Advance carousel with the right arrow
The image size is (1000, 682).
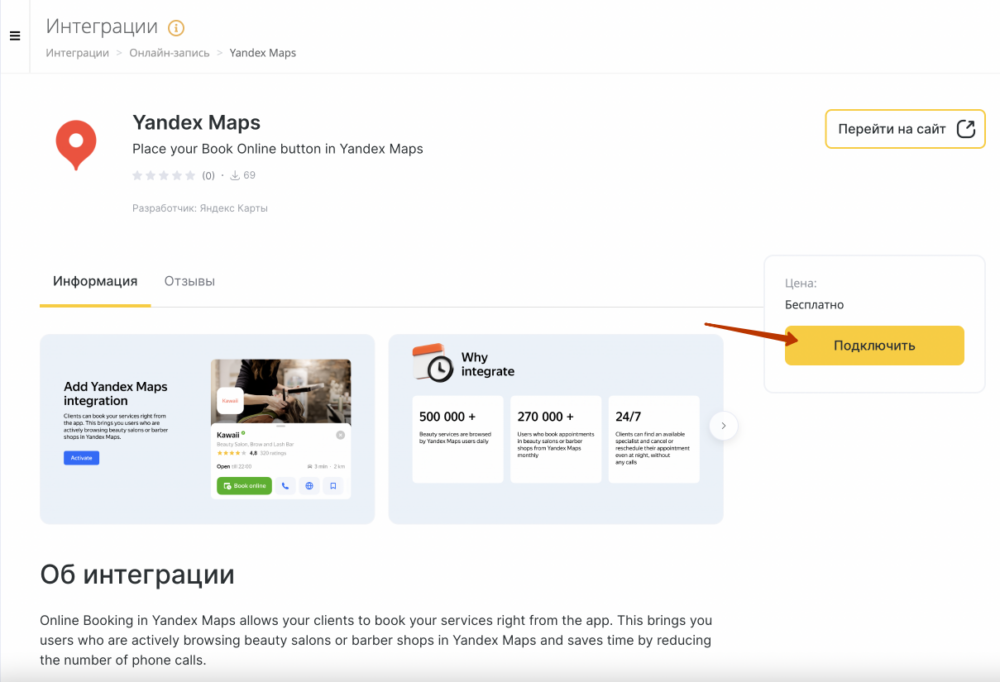723,426
